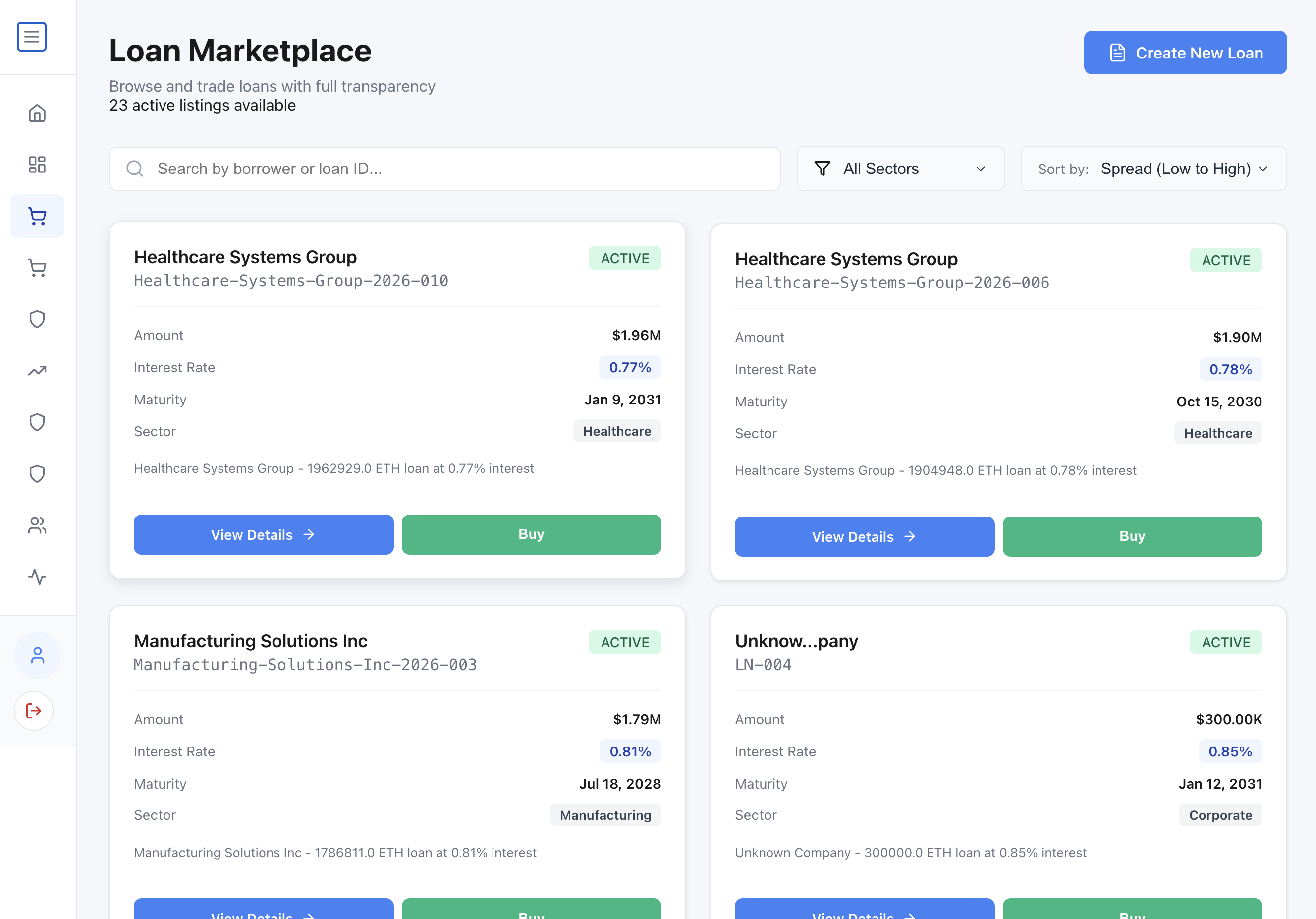Open the activity pulse icon

[37, 577]
